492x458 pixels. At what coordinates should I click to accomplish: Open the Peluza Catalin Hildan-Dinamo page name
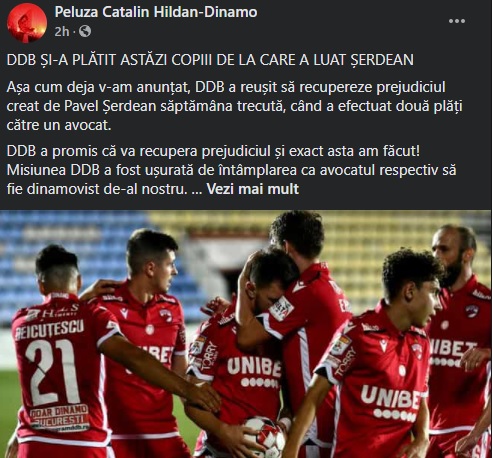156,12
